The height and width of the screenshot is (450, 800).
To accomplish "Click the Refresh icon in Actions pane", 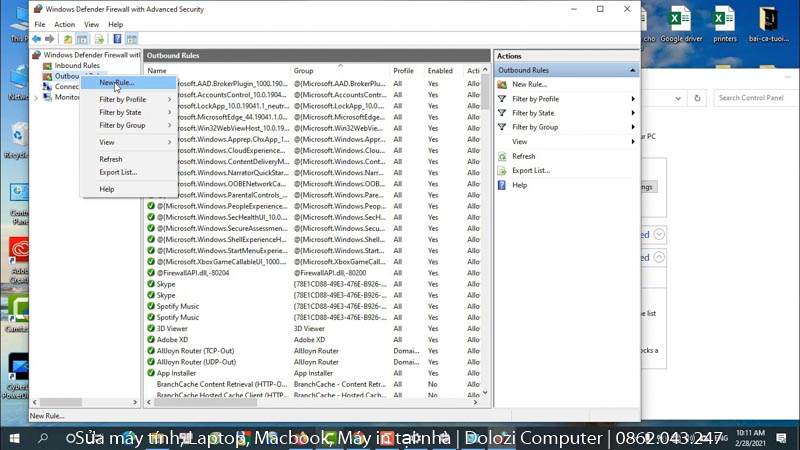I will coord(502,156).
